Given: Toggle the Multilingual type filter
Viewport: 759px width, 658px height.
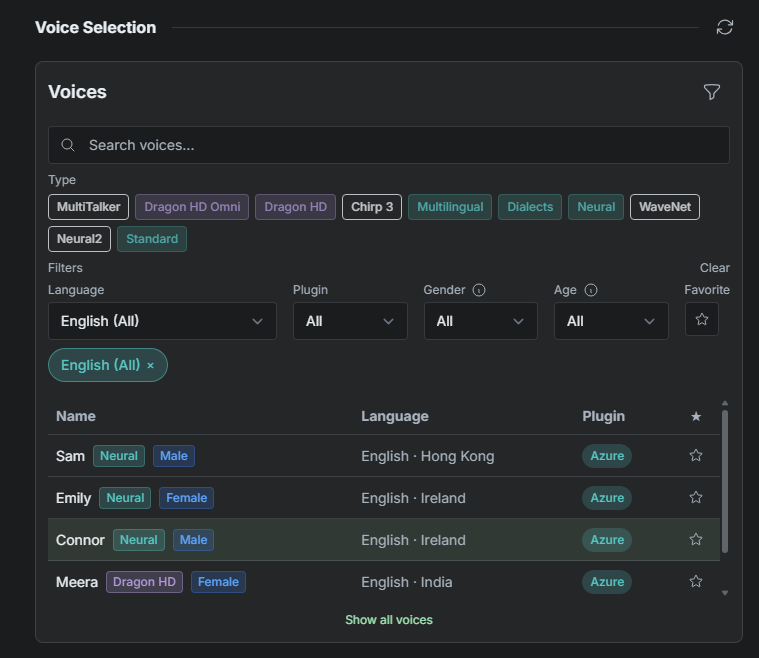Looking at the screenshot, I should click(450, 207).
